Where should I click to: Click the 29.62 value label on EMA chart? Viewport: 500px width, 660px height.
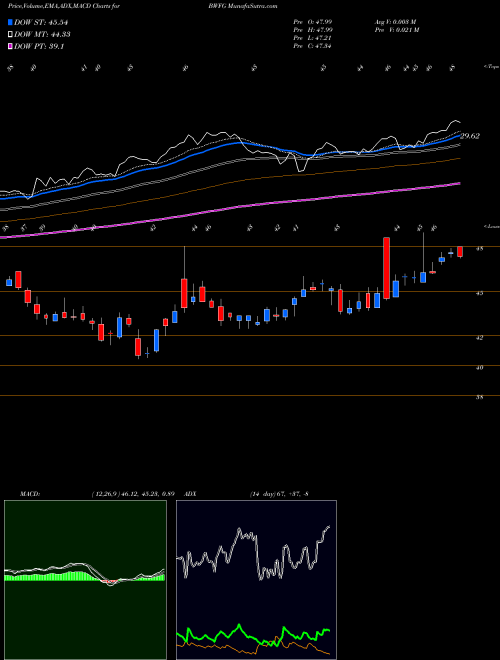point(470,136)
